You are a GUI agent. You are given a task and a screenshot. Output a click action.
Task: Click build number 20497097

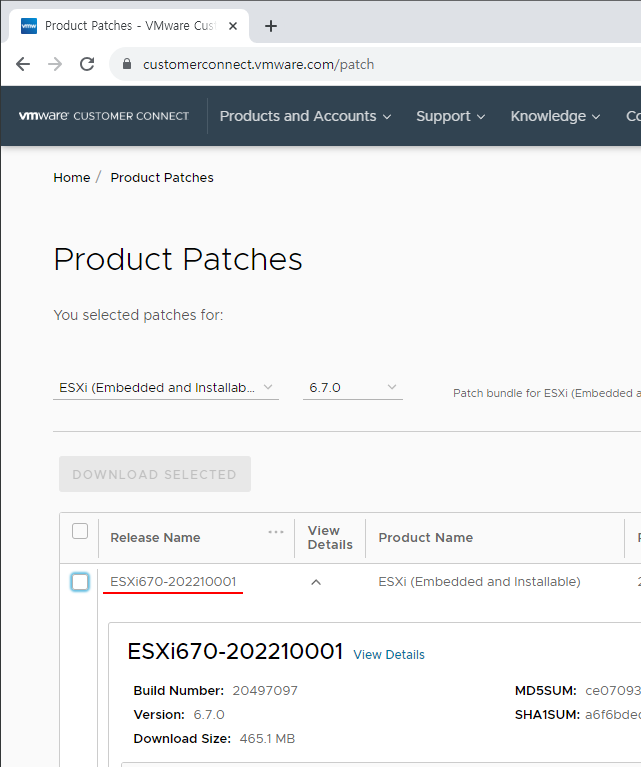[x=265, y=691]
